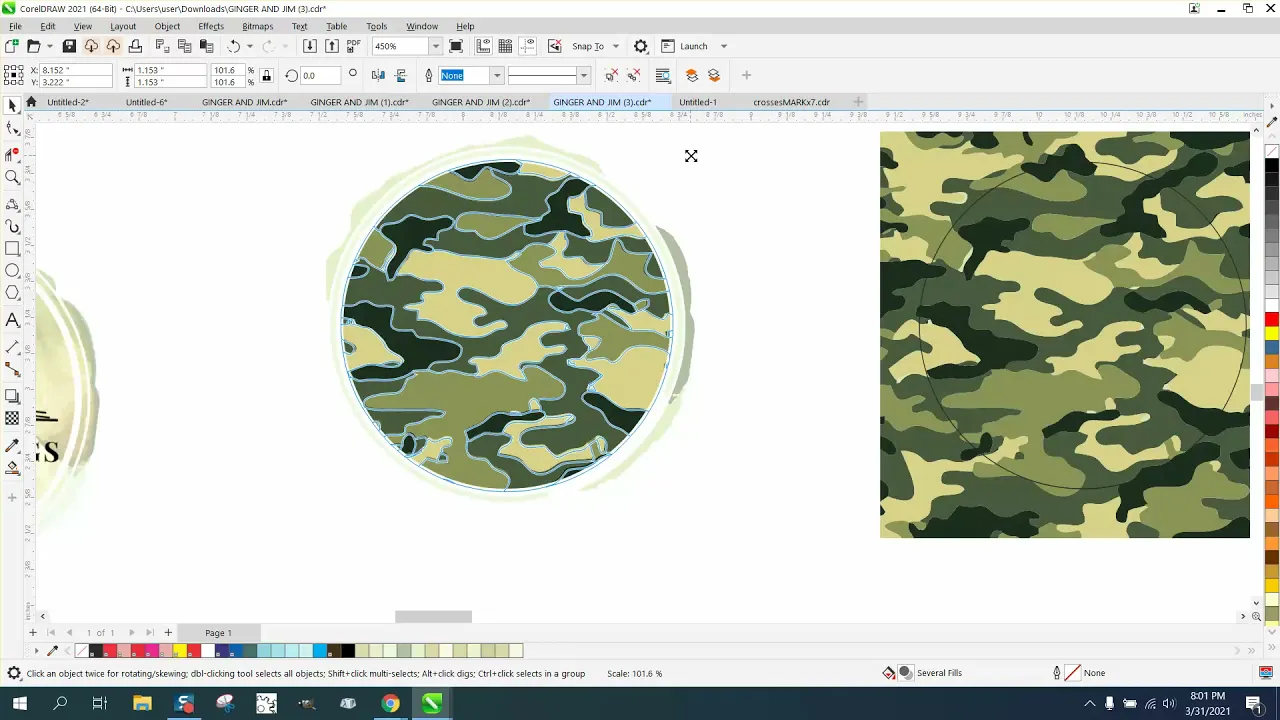Open the Effects menu

[211, 26]
